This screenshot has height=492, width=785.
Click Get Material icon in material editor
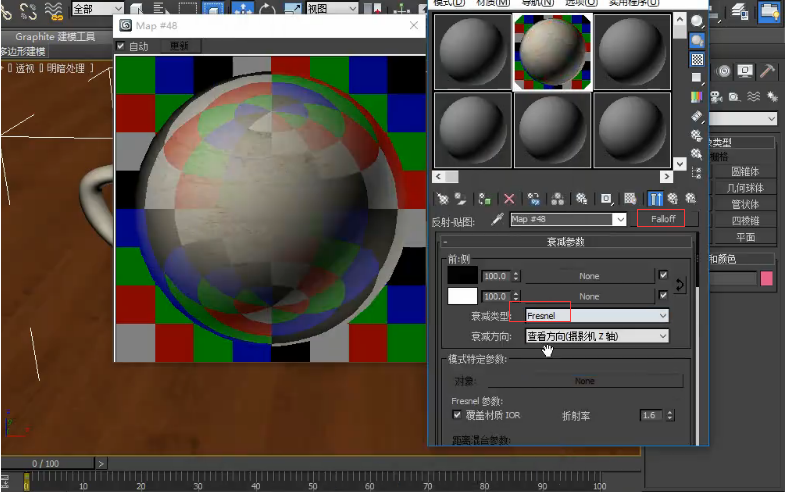(x=442, y=199)
